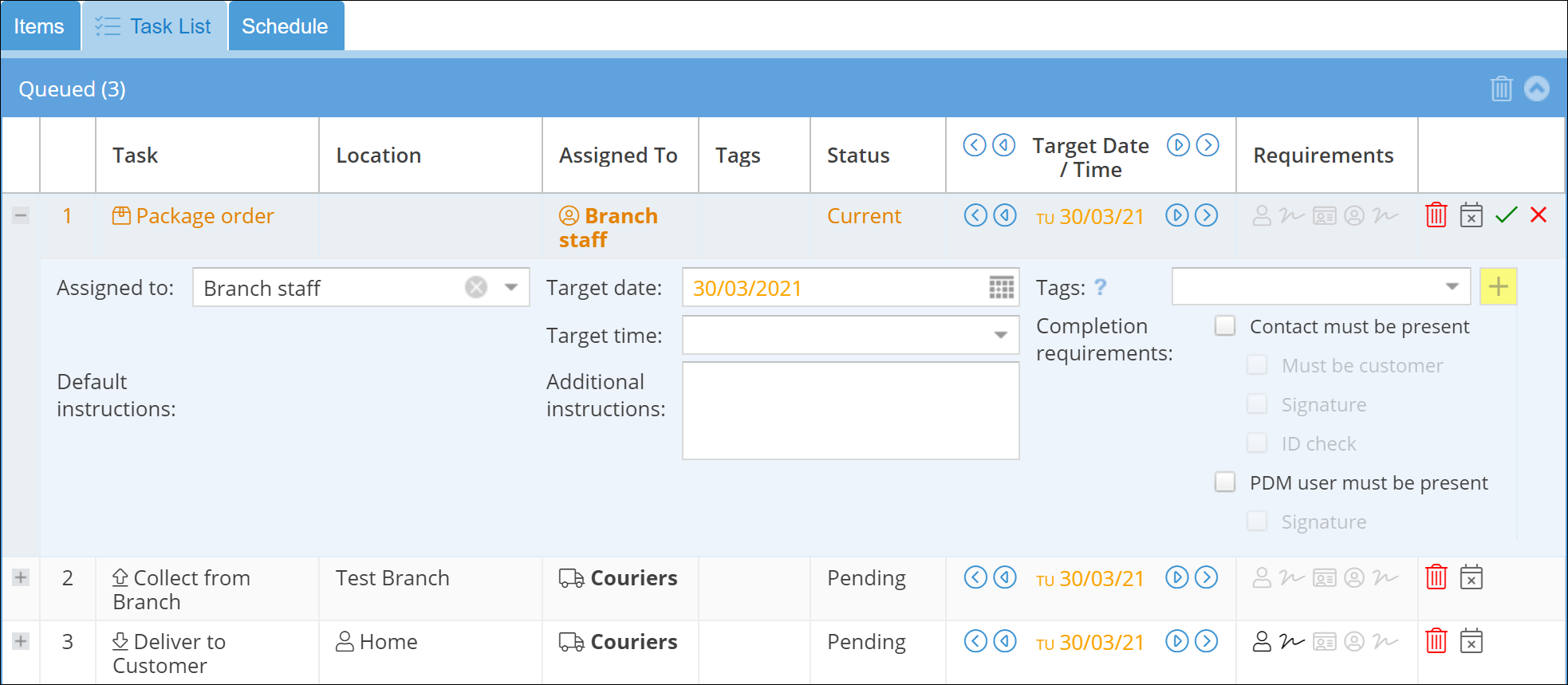Click inside the Additional instructions text box

coord(850,411)
